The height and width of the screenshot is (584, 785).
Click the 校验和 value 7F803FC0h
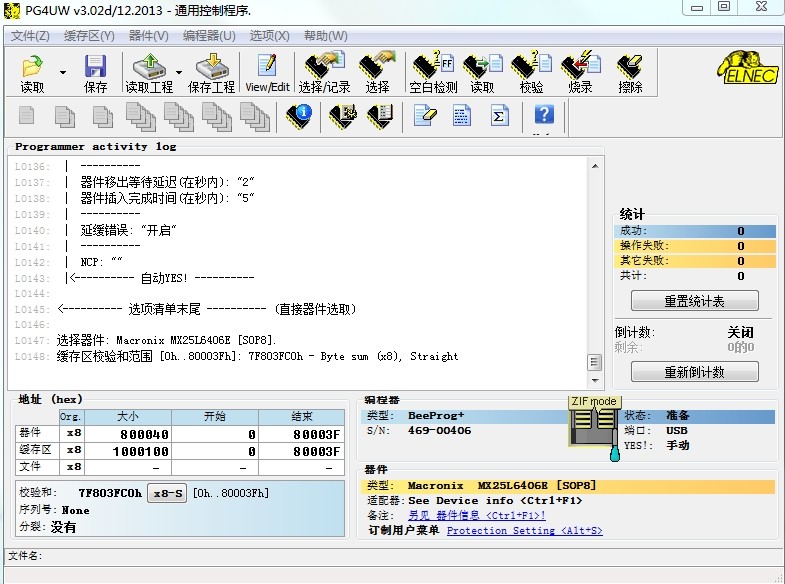click(110, 493)
